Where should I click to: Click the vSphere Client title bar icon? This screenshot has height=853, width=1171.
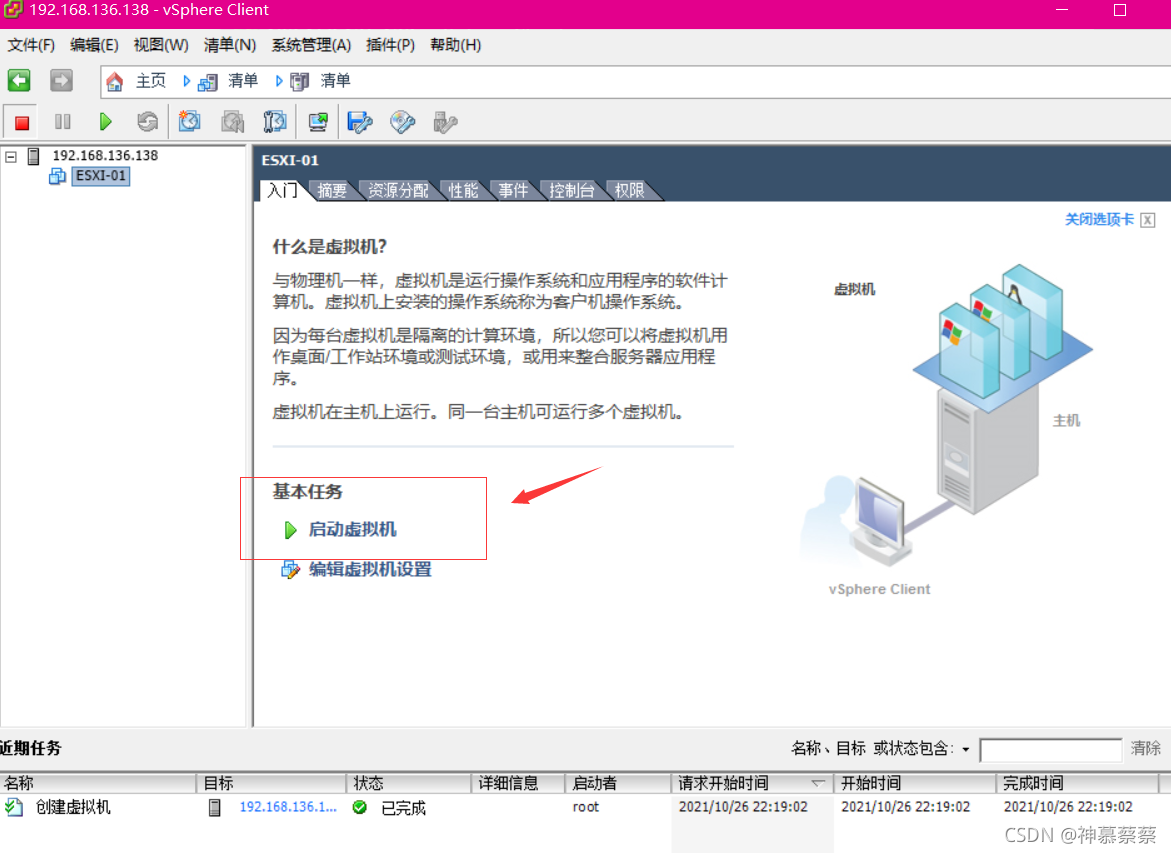(13, 10)
